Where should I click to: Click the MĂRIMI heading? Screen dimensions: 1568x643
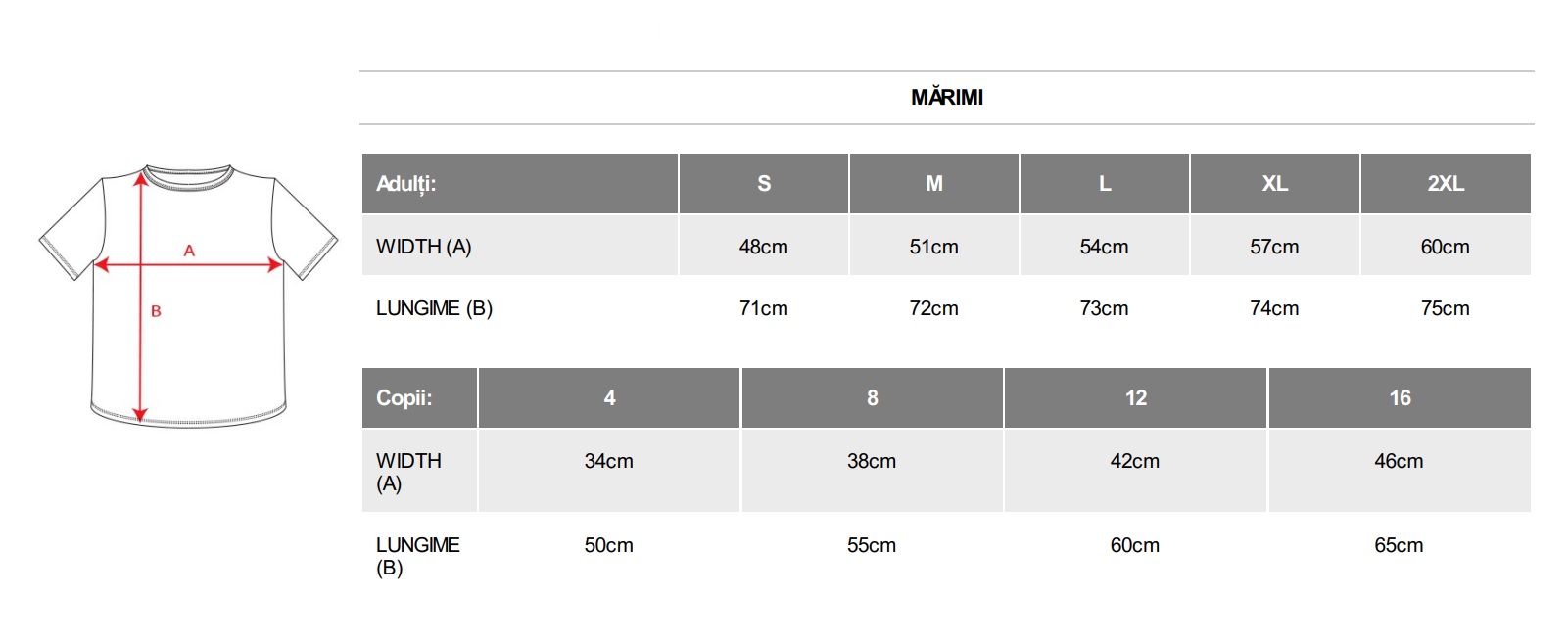coord(946,98)
